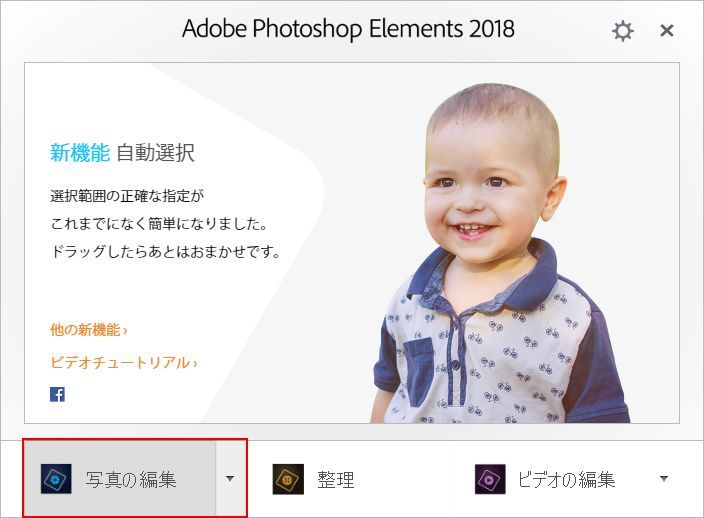
Task: Open the settings gear menu
Action: click(x=623, y=31)
